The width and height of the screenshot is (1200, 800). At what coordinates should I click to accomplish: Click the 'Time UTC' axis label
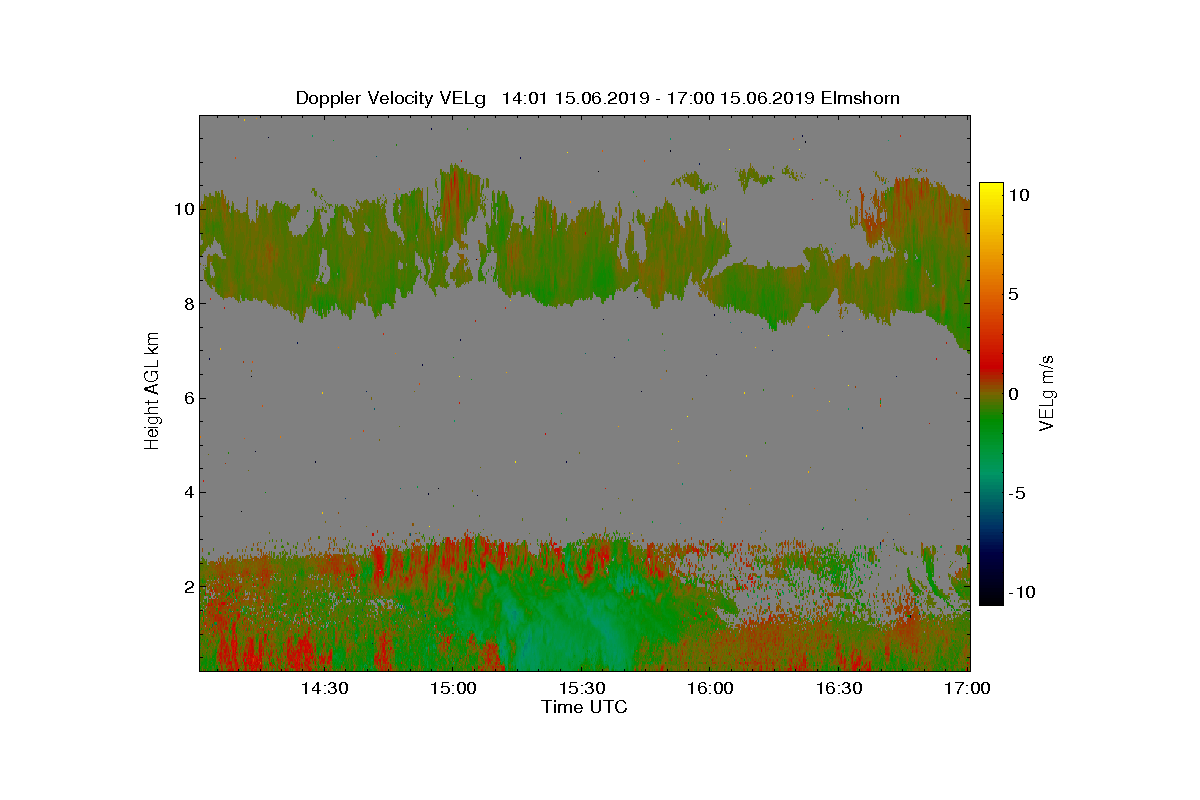tap(585, 707)
